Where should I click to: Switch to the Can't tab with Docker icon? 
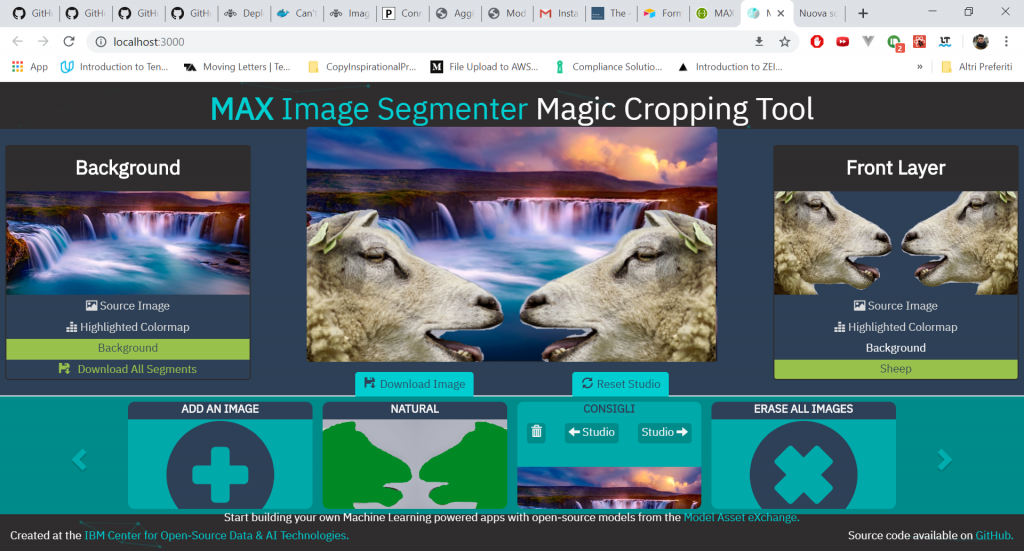pyautogui.click(x=296, y=13)
